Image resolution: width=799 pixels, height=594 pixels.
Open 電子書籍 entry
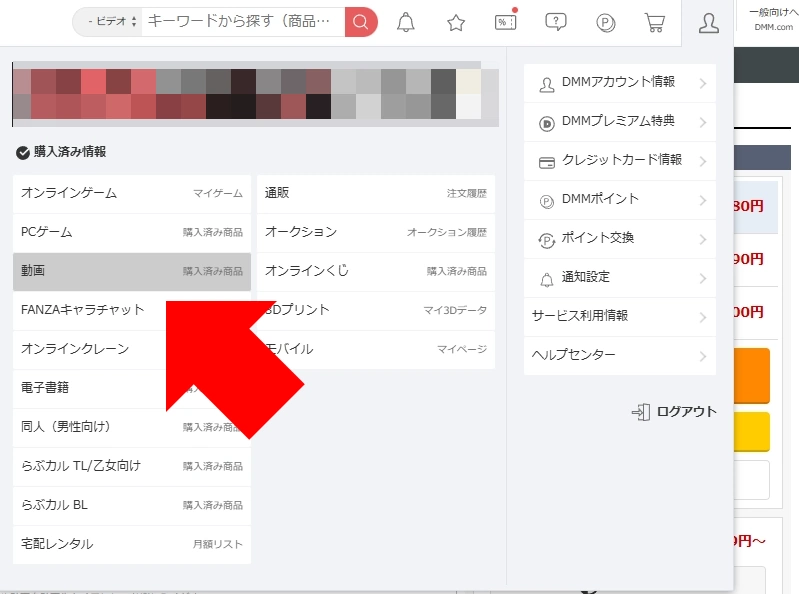tap(132, 388)
